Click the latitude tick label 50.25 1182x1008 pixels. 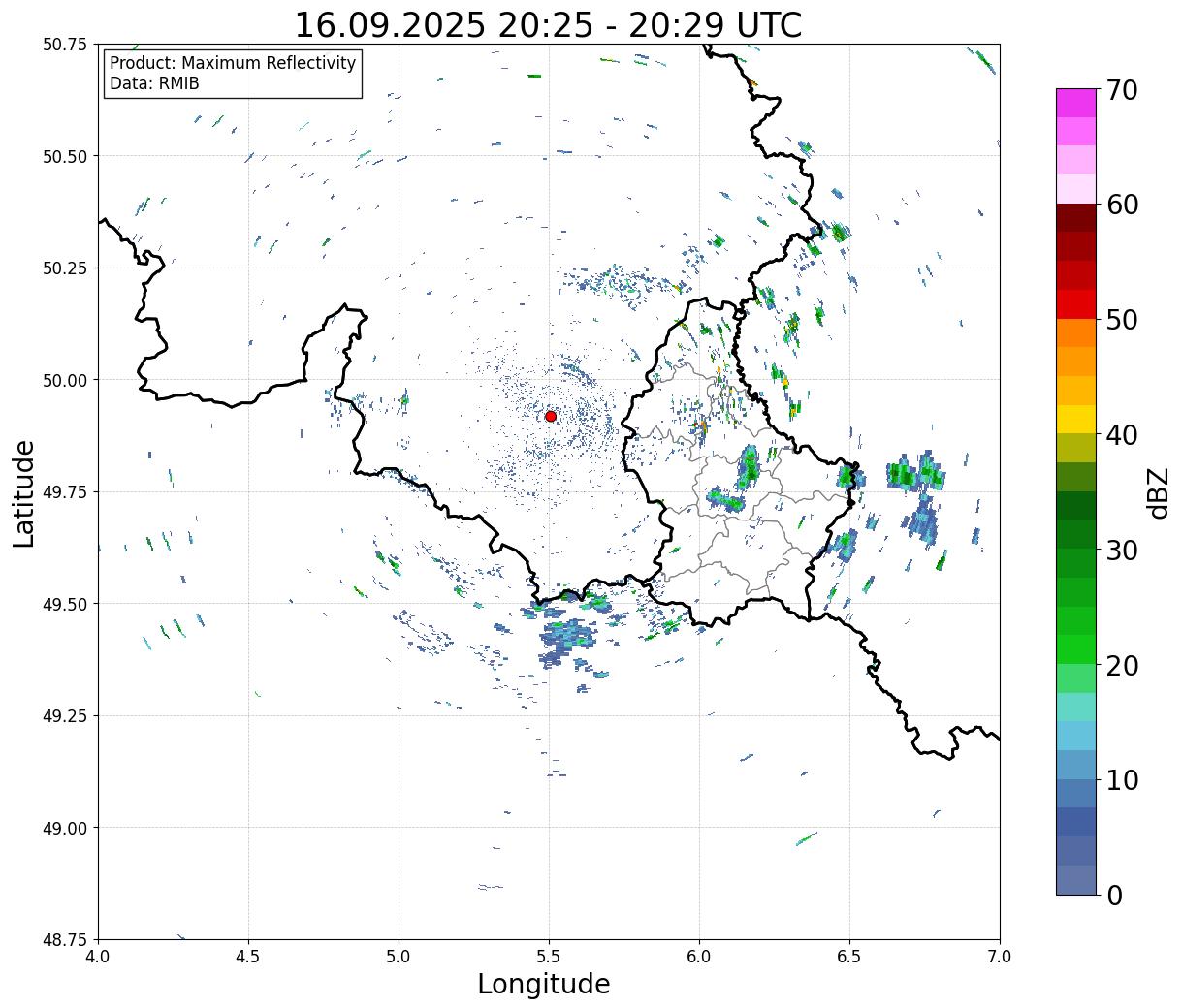click(65, 268)
